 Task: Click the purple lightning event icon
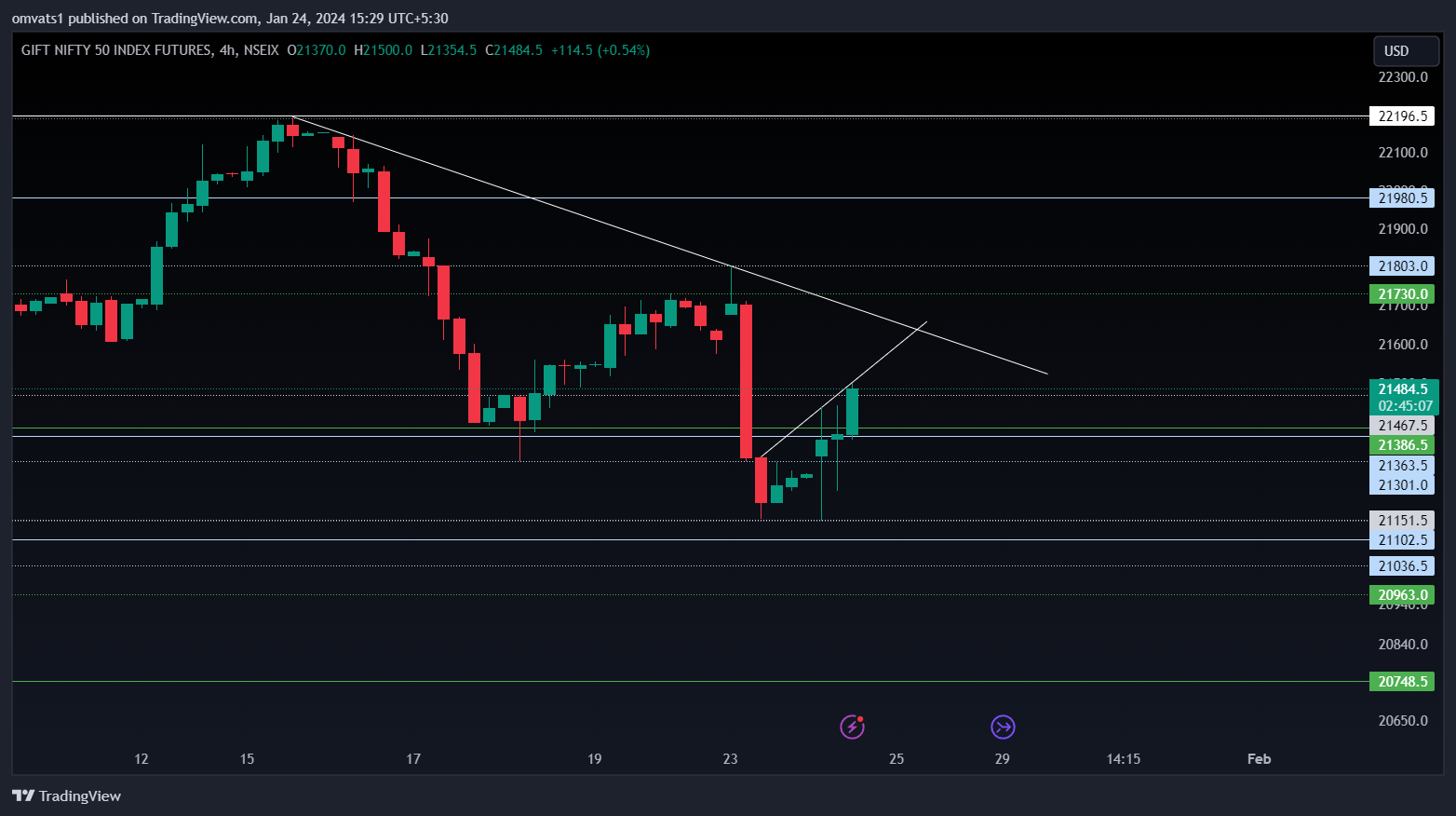852,727
